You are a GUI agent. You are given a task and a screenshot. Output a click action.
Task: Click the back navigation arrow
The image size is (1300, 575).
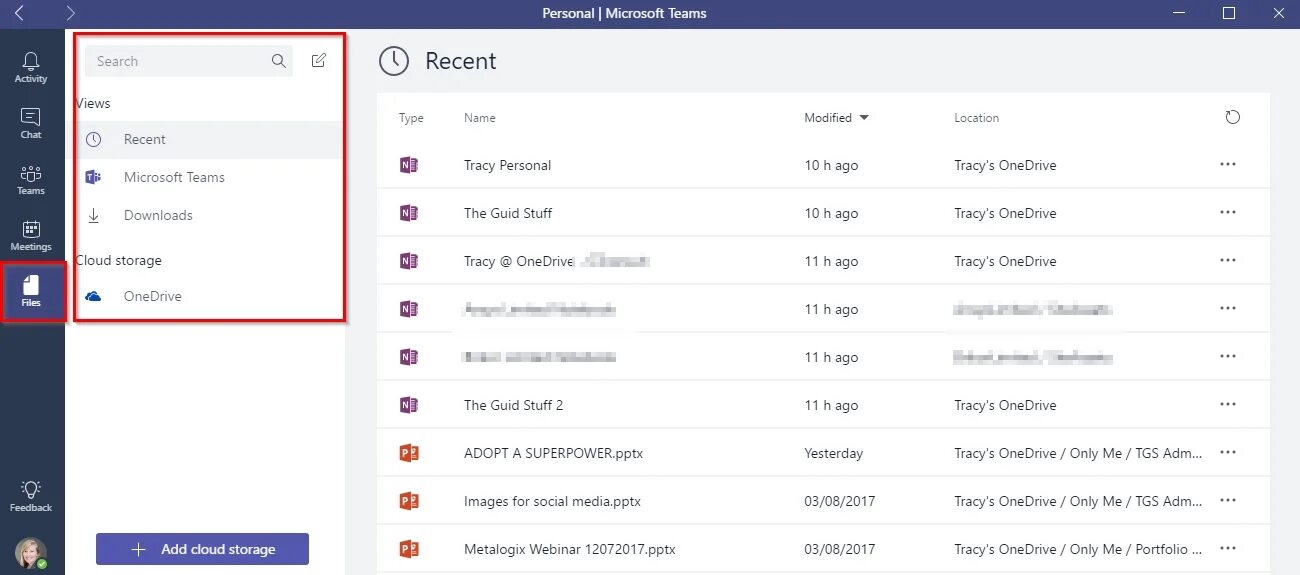[19, 13]
